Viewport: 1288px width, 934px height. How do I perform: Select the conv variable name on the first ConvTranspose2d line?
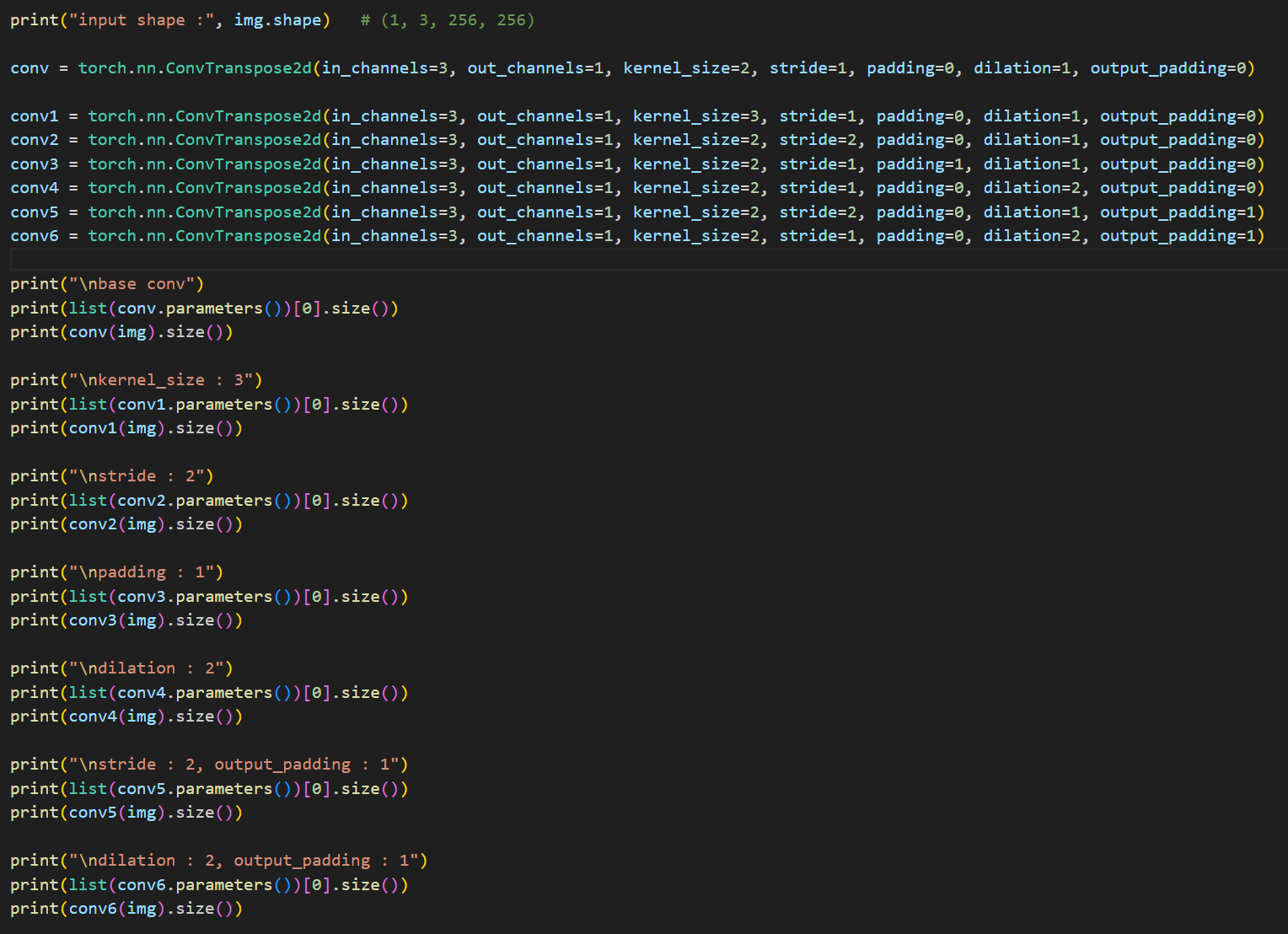point(29,67)
